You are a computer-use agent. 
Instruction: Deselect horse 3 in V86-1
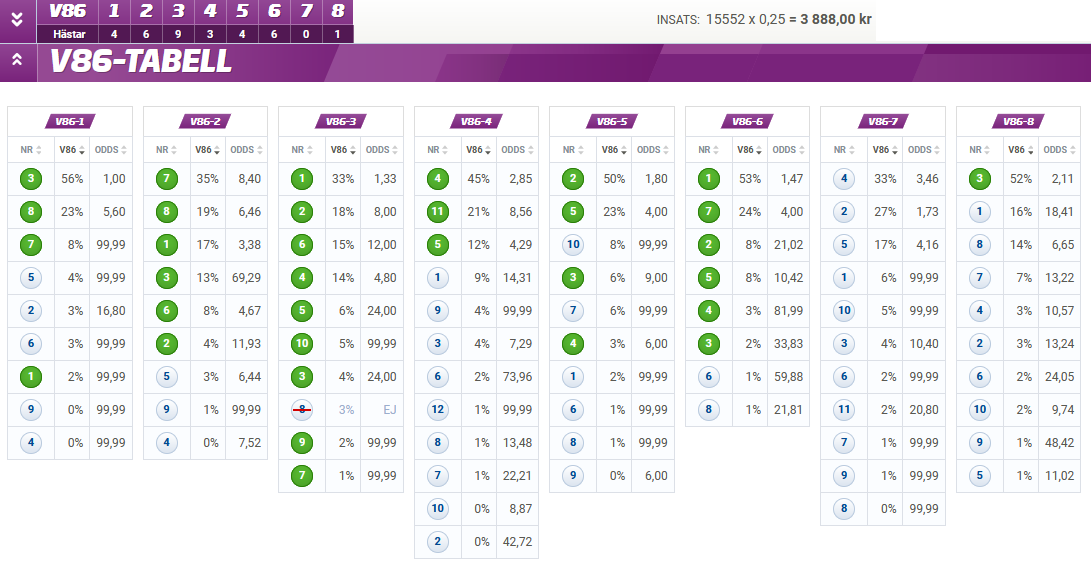[x=31, y=179]
